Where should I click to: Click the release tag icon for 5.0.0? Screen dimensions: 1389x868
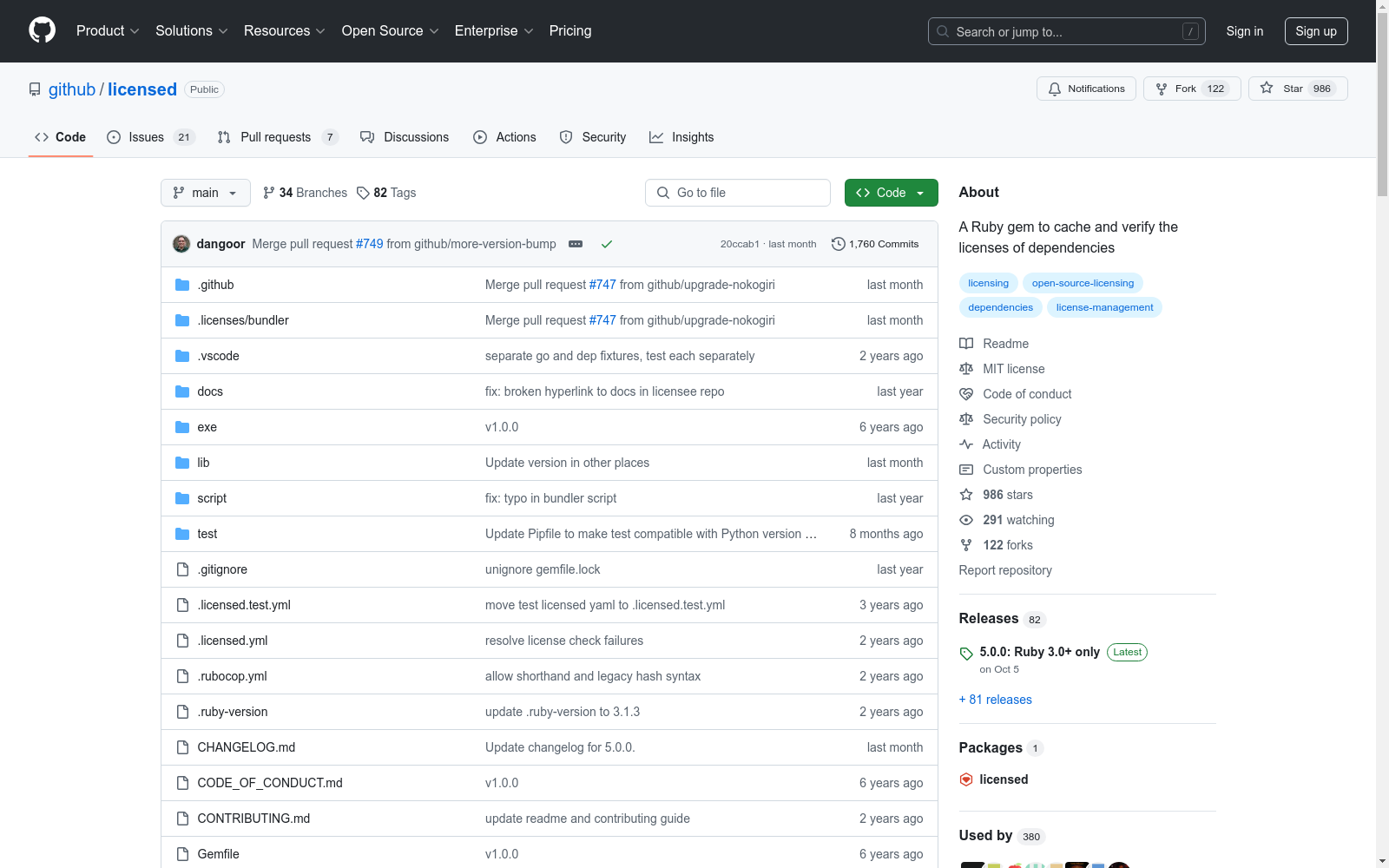[966, 654]
